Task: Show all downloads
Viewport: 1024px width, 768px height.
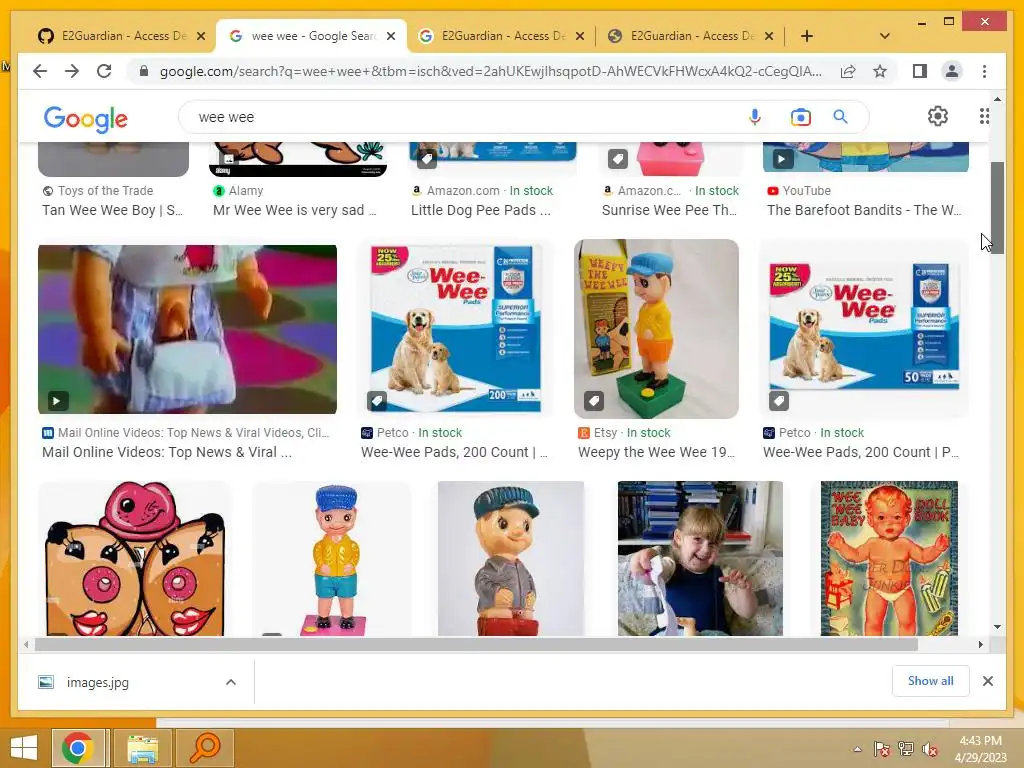Action: coord(931,681)
